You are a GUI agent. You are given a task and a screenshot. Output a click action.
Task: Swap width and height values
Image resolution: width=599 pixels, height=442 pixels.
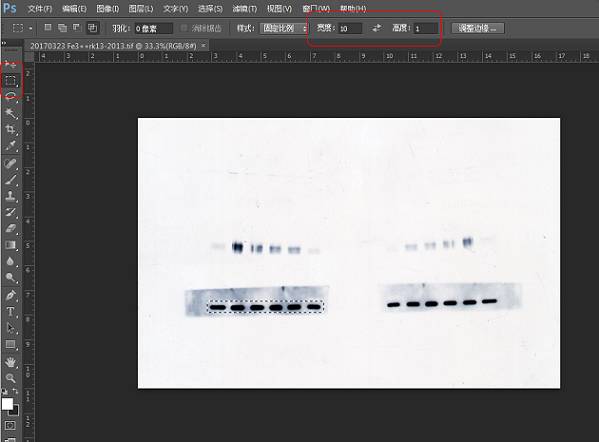(x=377, y=28)
